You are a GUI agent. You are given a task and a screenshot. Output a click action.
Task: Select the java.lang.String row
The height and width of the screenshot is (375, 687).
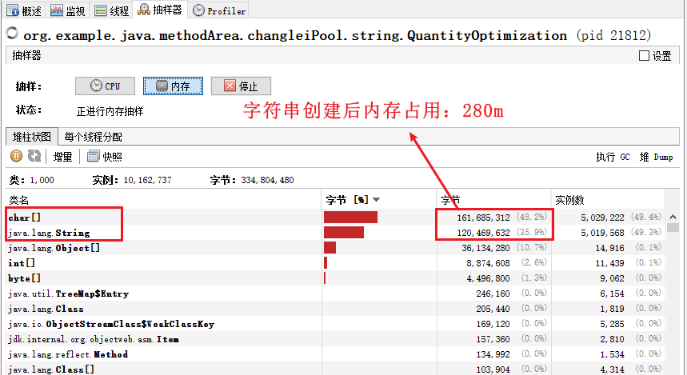coord(335,233)
